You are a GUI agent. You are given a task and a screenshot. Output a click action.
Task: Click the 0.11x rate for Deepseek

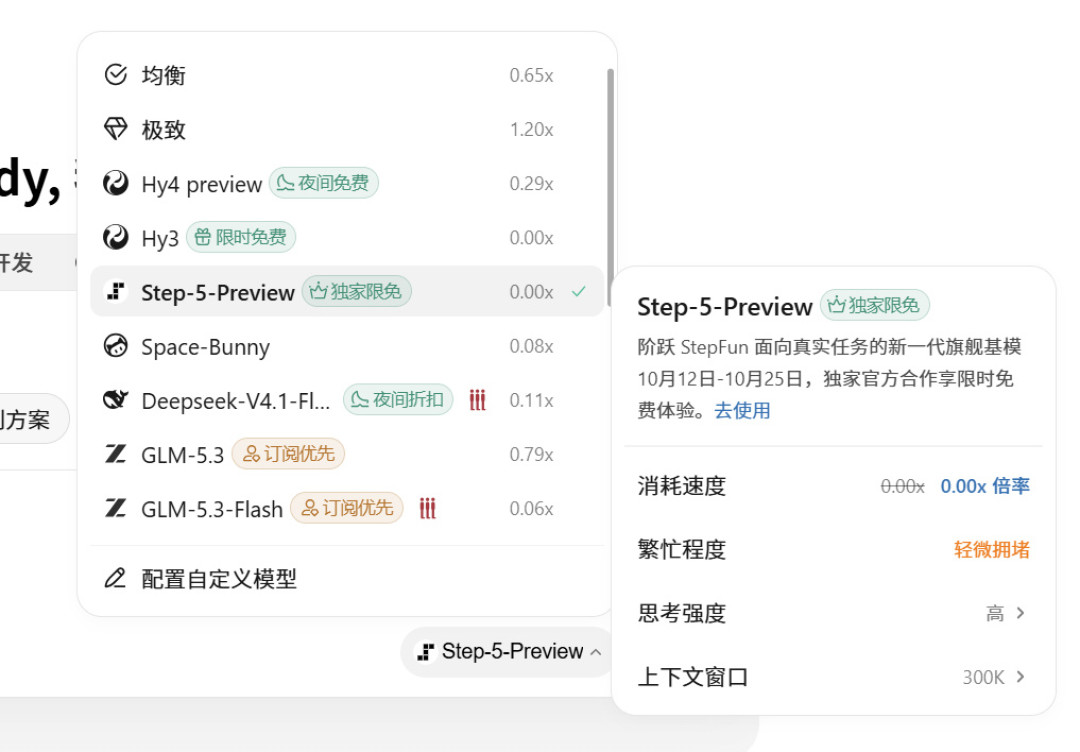click(x=531, y=400)
